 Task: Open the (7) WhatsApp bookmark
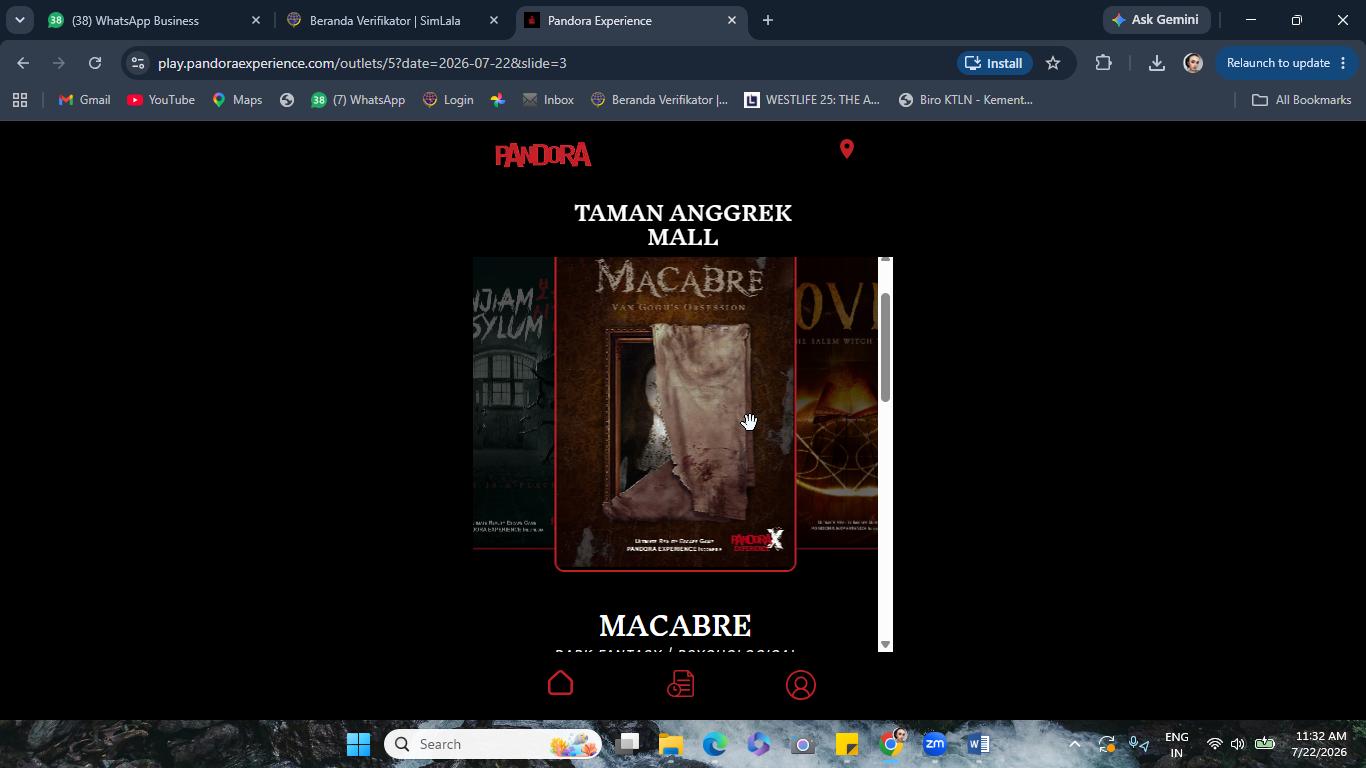click(358, 100)
